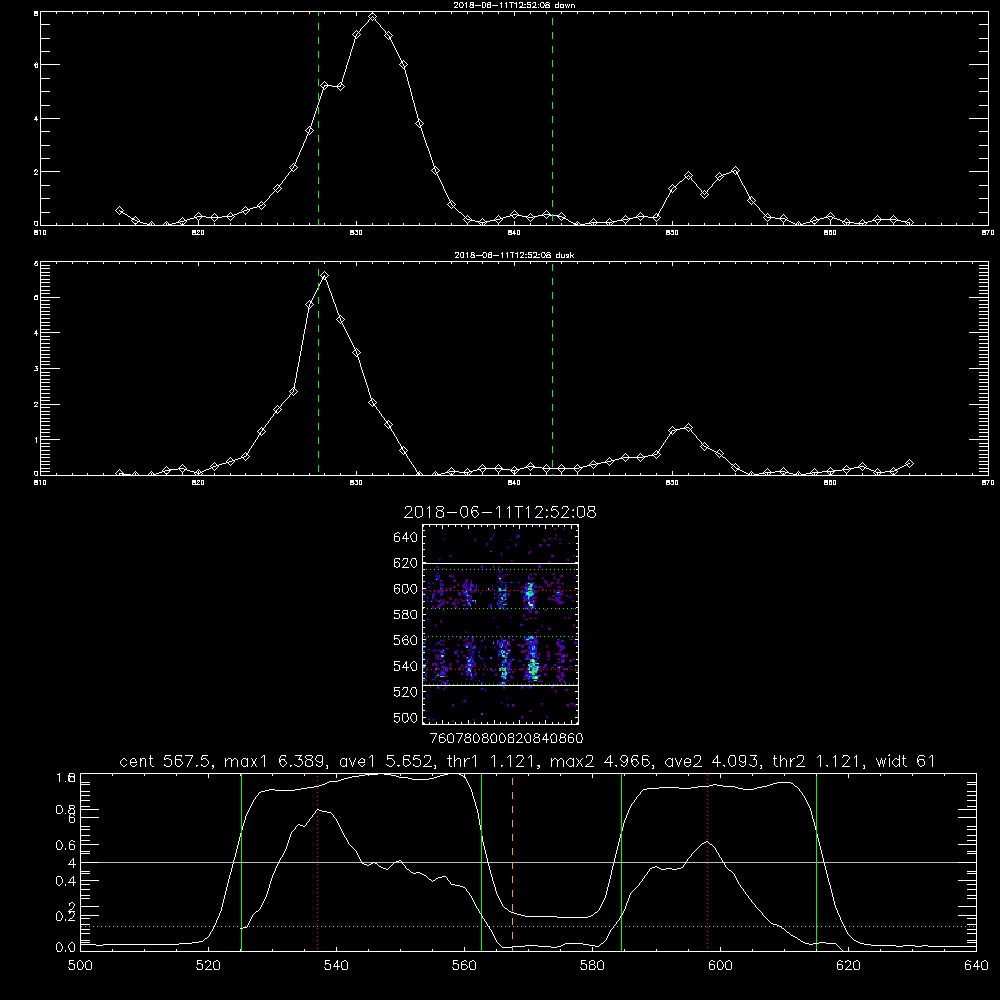Click the '500' x-axis label of bottom plot
Image resolution: width=1000 pixels, height=1000 pixels.
tap(80, 966)
